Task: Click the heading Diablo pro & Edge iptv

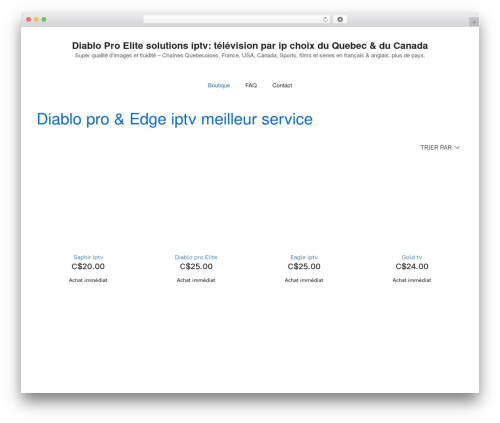Action: [175, 119]
